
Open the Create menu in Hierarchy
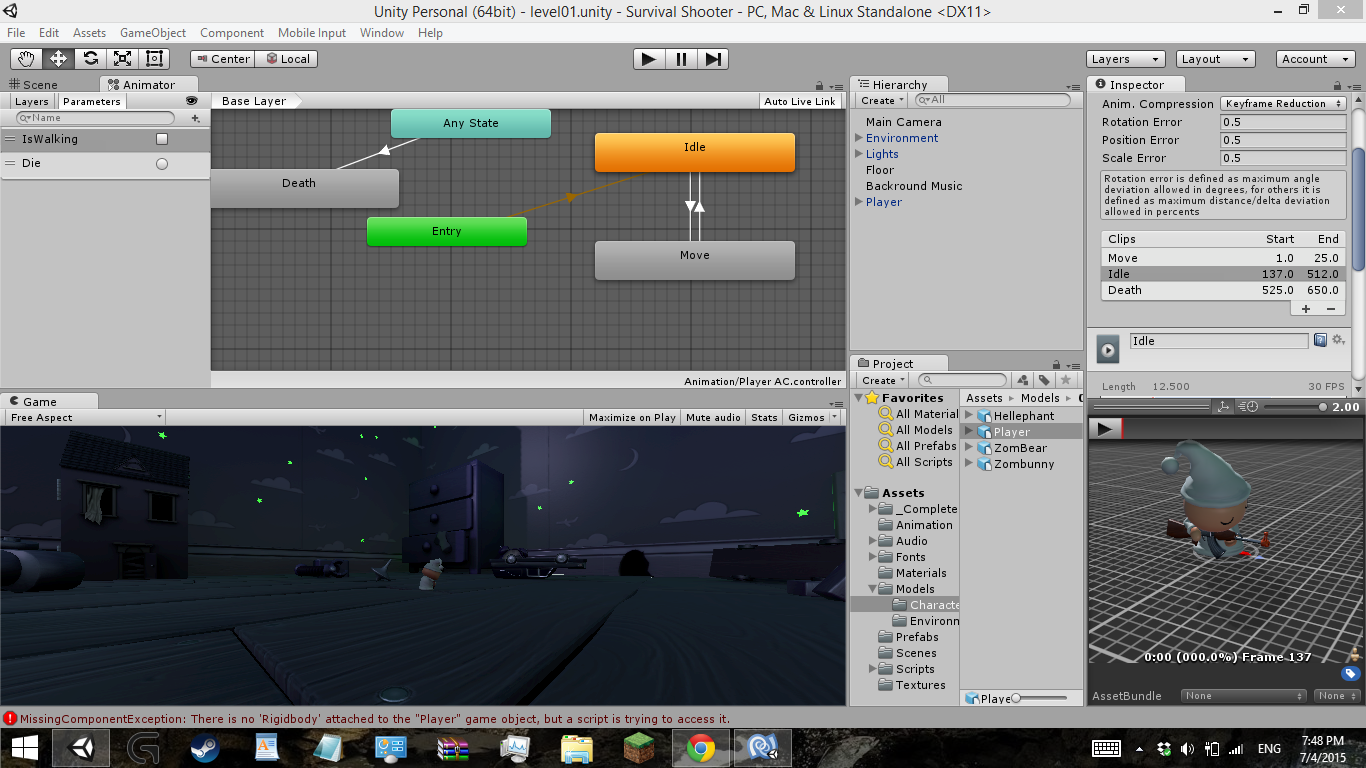(882, 100)
